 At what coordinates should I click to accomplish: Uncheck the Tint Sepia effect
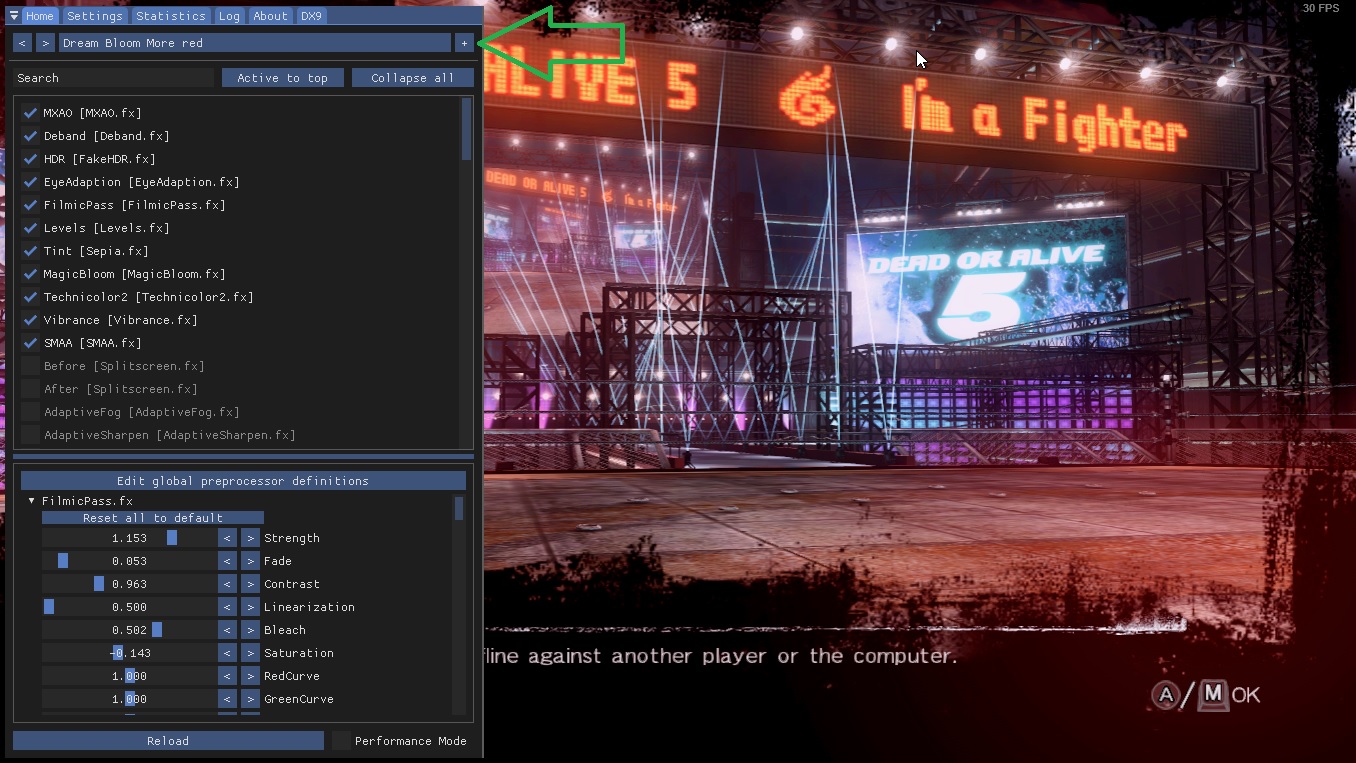pyautogui.click(x=30, y=251)
